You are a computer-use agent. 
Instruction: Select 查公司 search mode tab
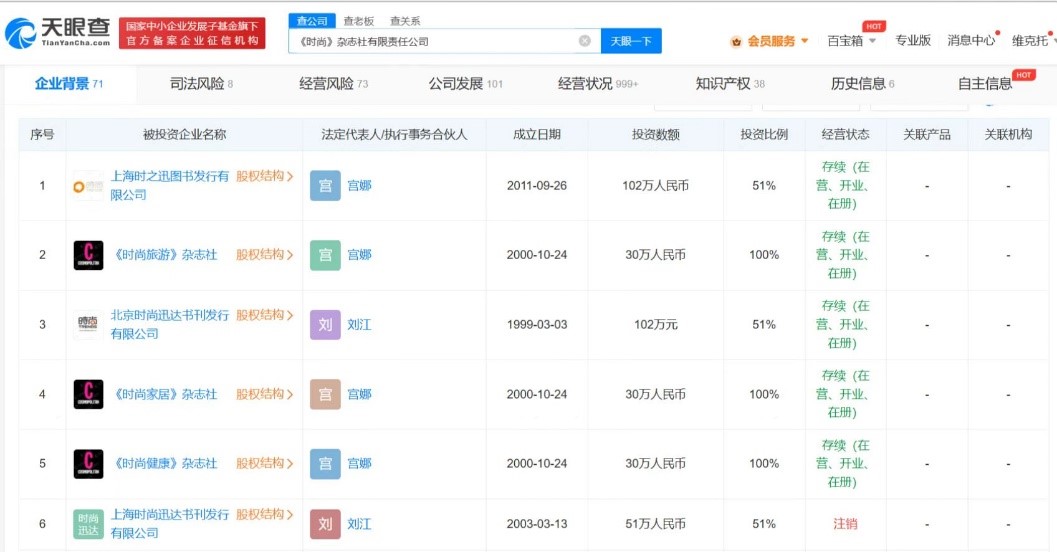pos(312,21)
